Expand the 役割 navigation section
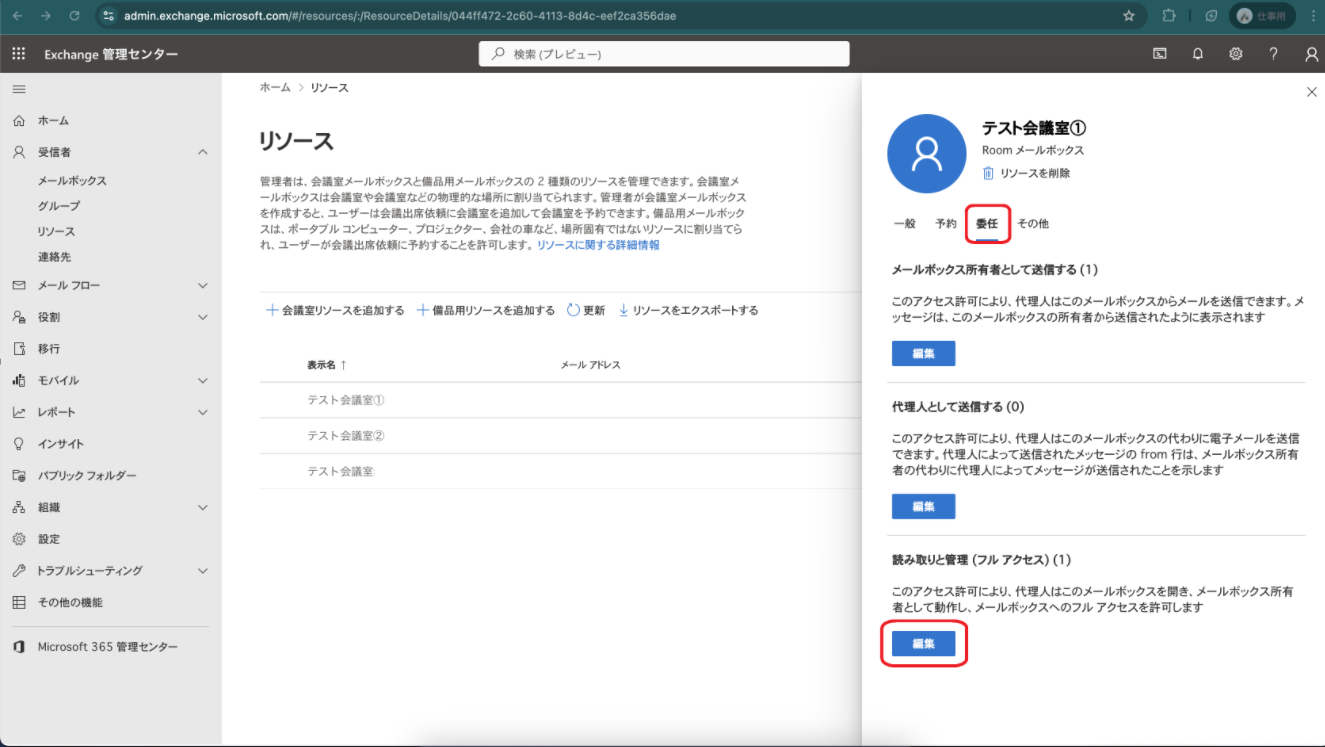This screenshot has height=747, width=1325. (x=203, y=317)
